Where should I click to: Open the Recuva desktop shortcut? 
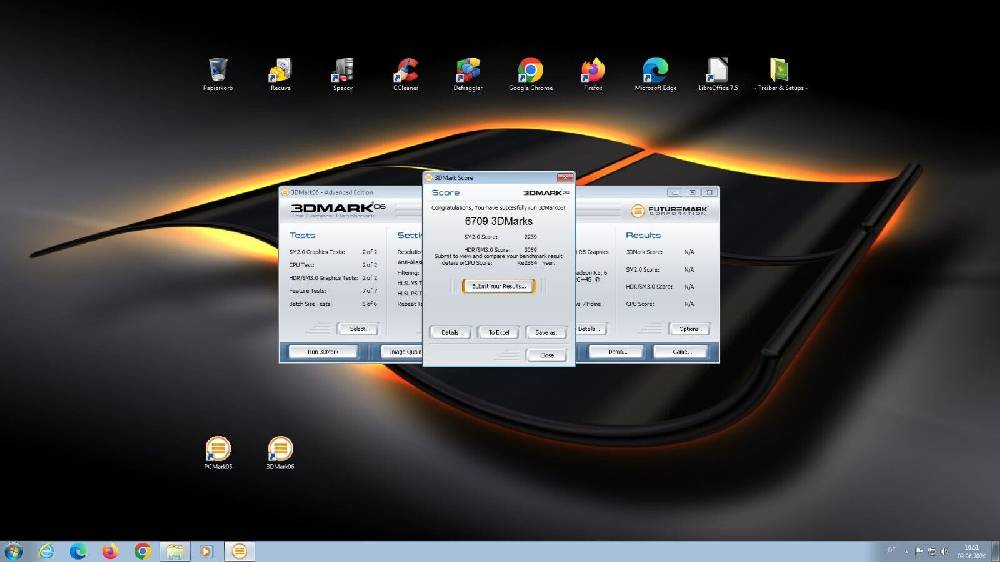280,74
